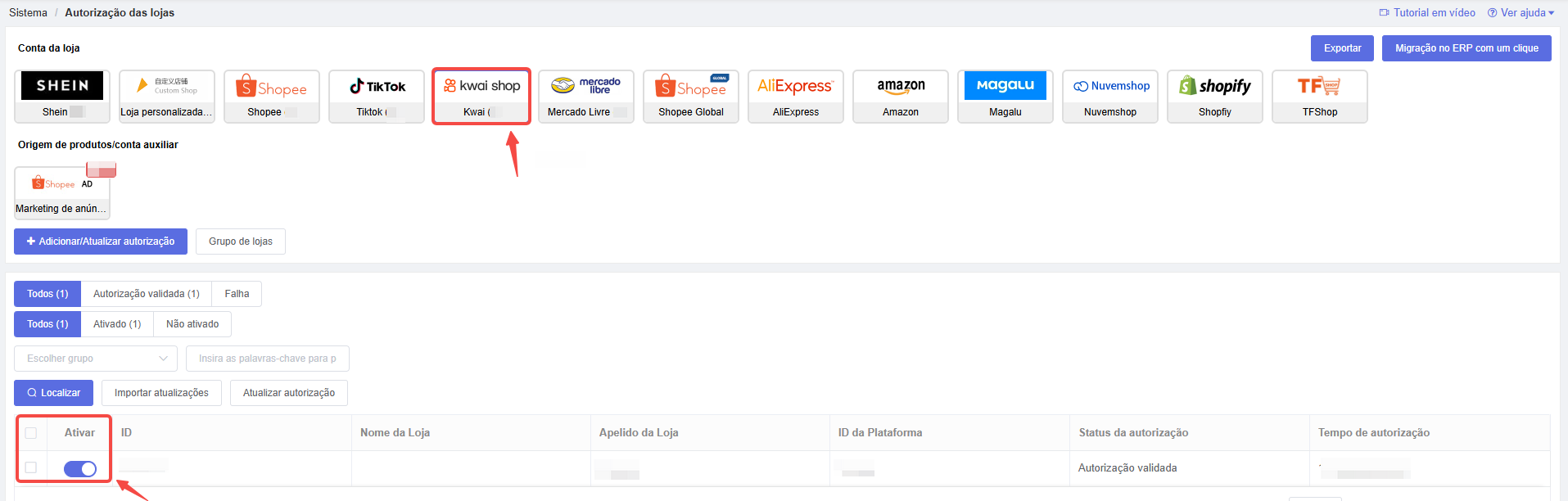Click the Autorização validada status cell
This screenshot has width=1568, height=501.
(1127, 468)
